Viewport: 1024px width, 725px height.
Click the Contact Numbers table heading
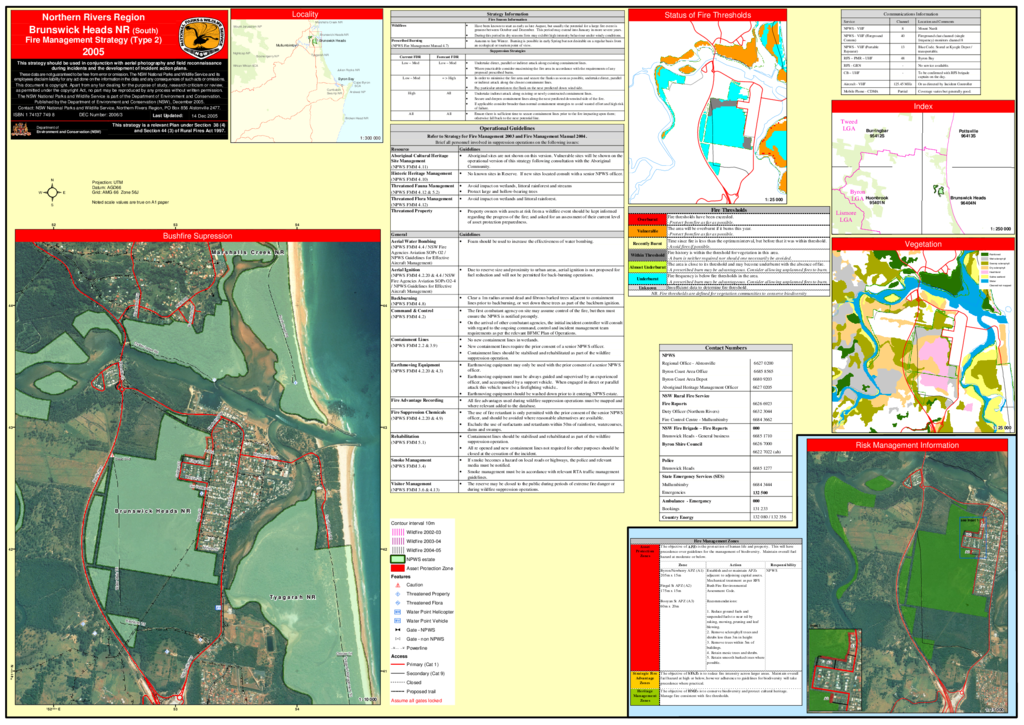726,348
